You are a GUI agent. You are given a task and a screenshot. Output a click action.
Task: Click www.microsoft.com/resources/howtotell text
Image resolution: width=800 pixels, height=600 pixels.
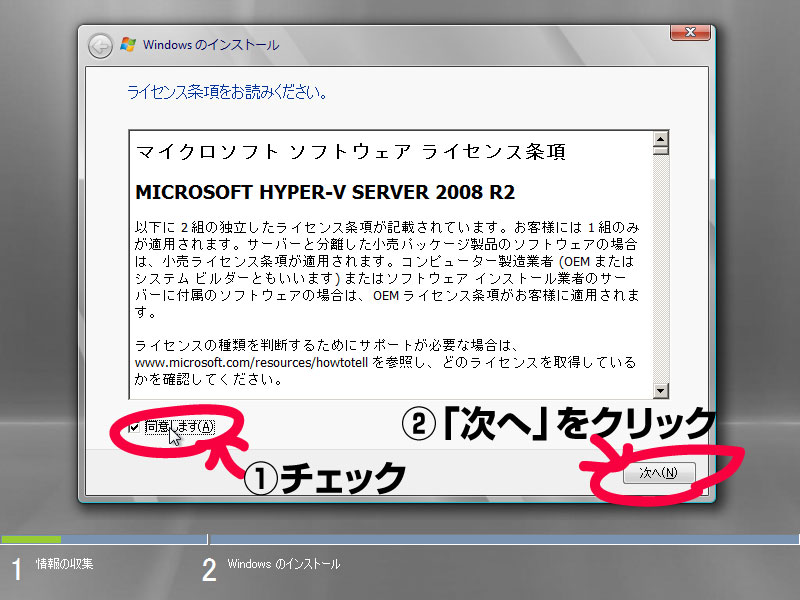coord(251,363)
